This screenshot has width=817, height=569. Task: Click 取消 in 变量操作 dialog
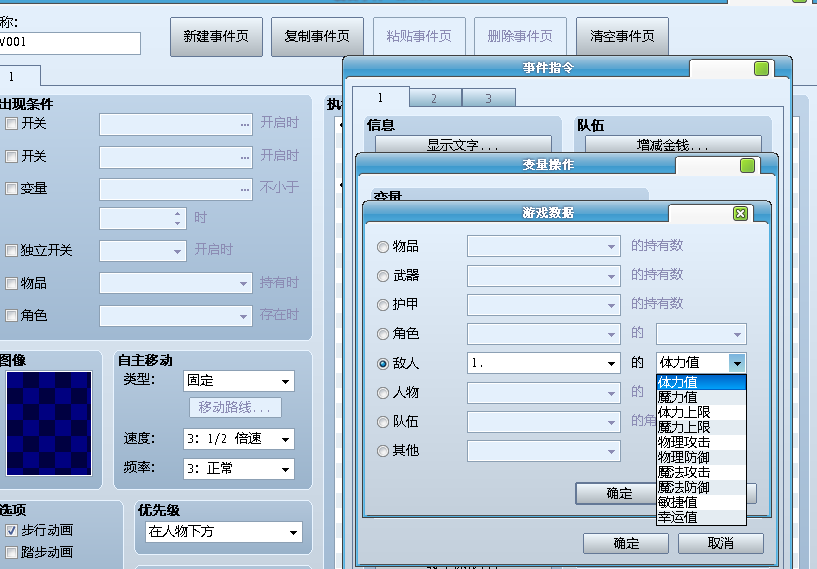pos(721,543)
